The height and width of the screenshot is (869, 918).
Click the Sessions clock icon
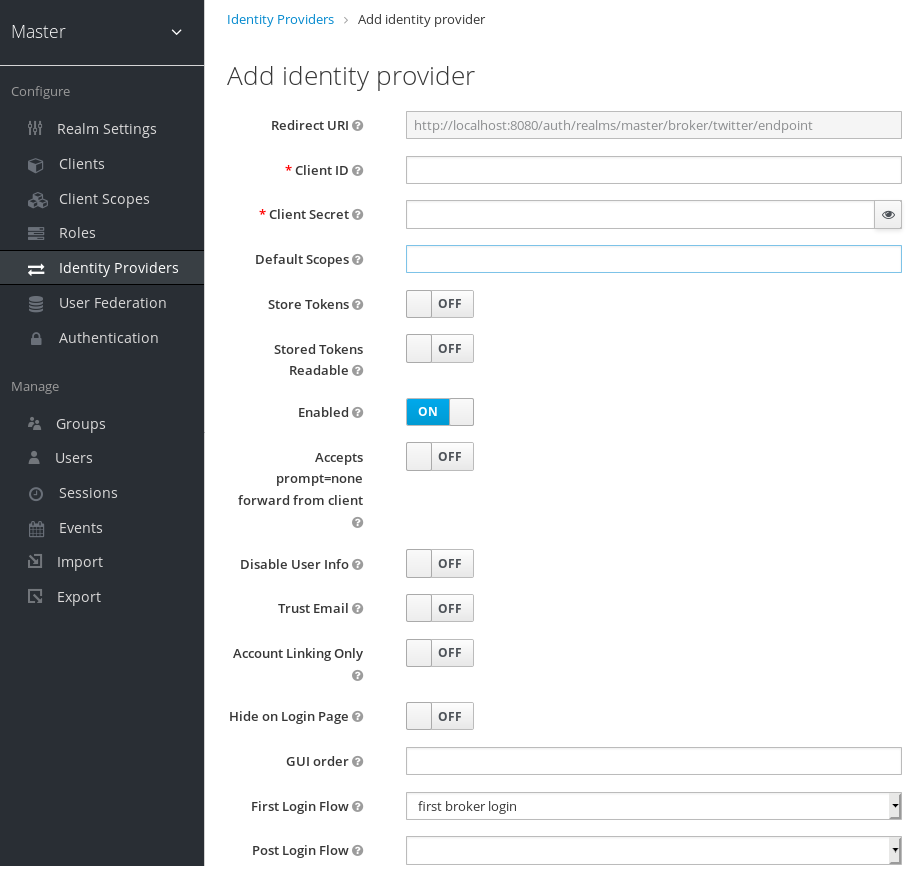pos(36,494)
